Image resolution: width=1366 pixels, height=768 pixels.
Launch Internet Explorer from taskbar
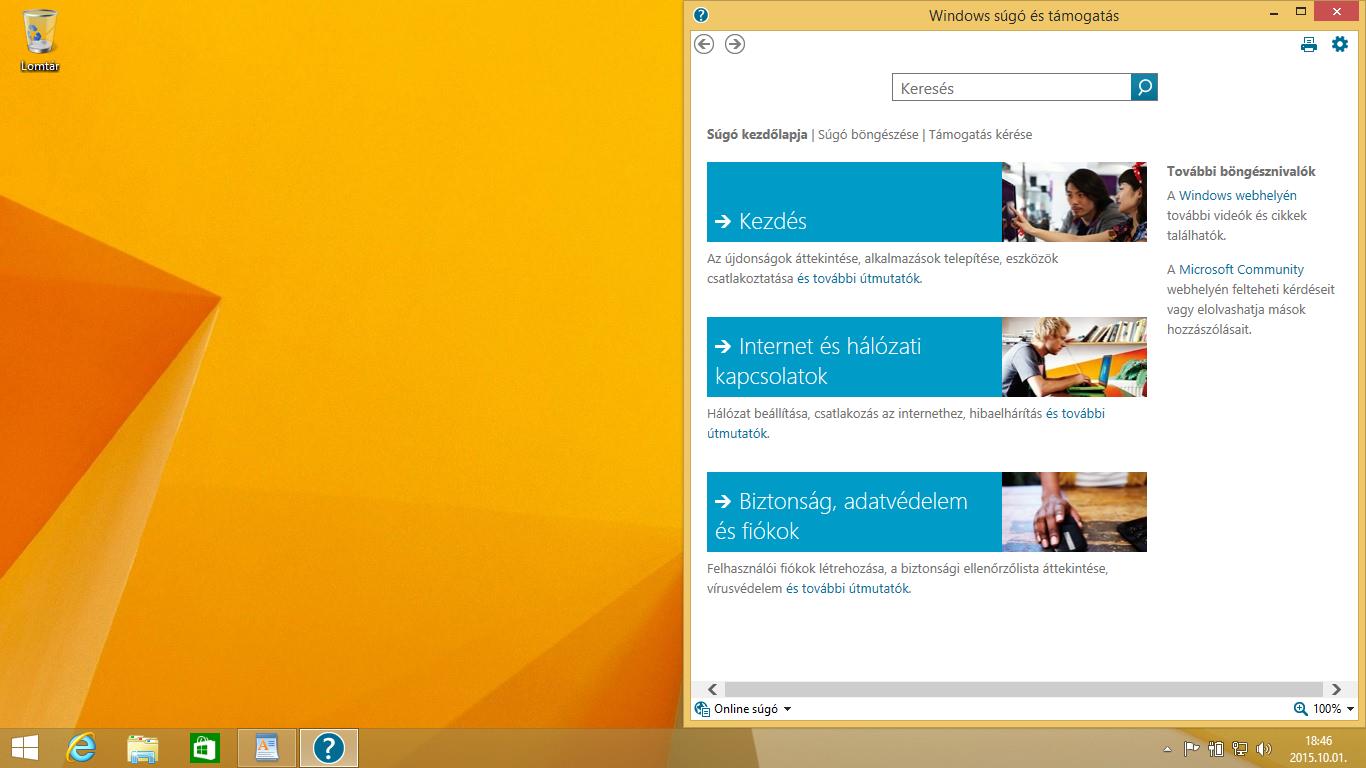click(x=81, y=747)
